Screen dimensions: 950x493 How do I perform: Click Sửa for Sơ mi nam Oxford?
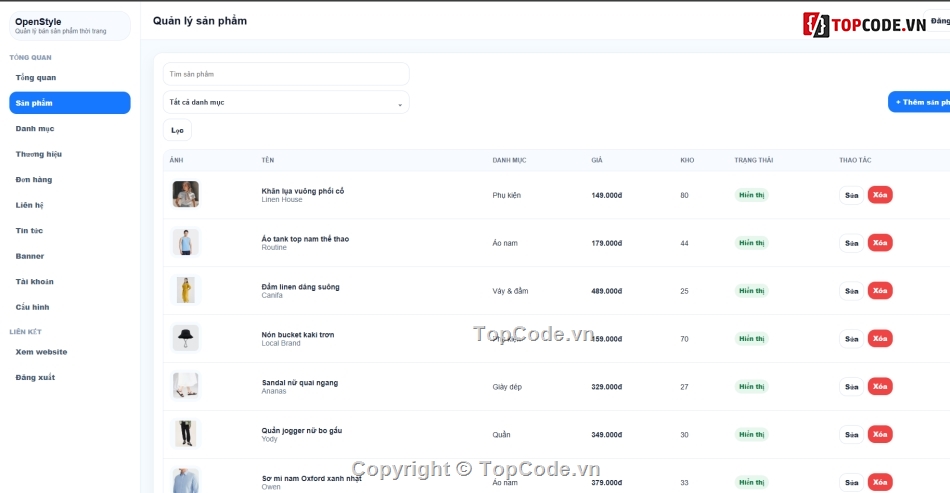click(851, 482)
